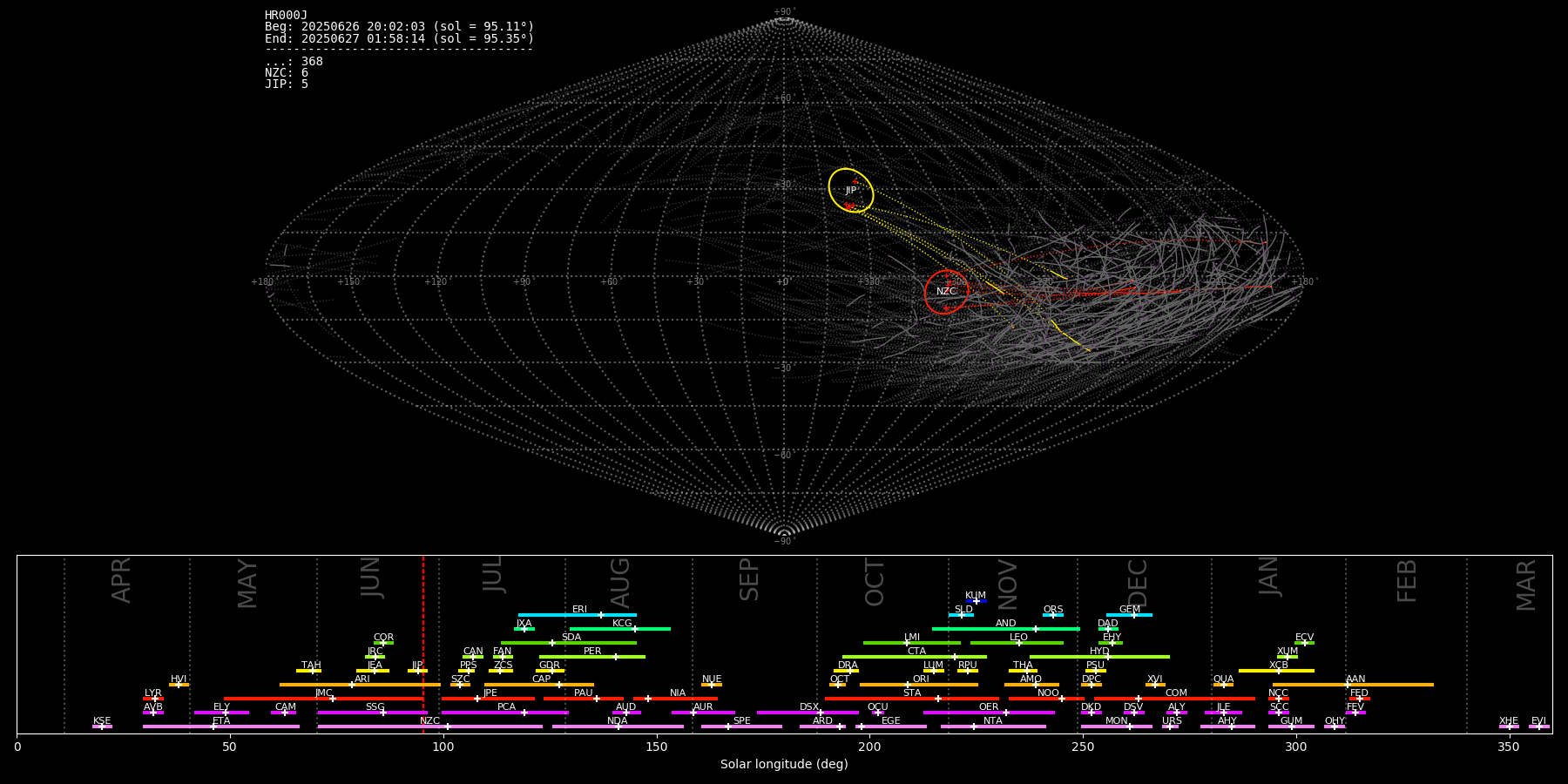The height and width of the screenshot is (784, 1568).
Task: Click the SSG magenta shower bar label
Action: click(375, 707)
